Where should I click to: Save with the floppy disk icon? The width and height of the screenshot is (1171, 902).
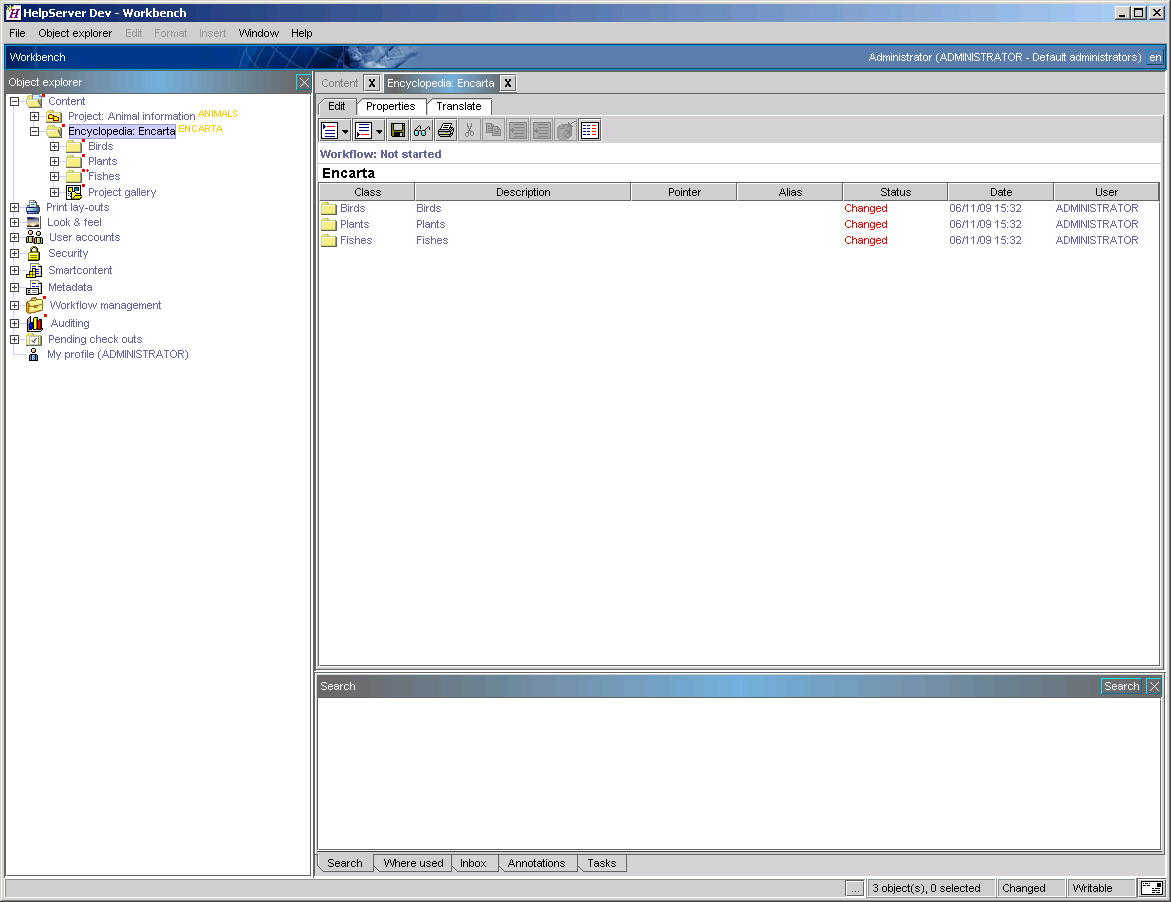click(x=398, y=131)
